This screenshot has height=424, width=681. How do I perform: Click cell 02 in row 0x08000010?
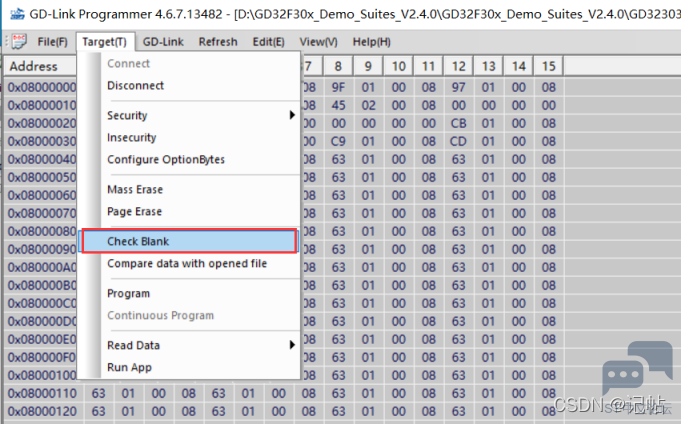pyautogui.click(x=368, y=105)
